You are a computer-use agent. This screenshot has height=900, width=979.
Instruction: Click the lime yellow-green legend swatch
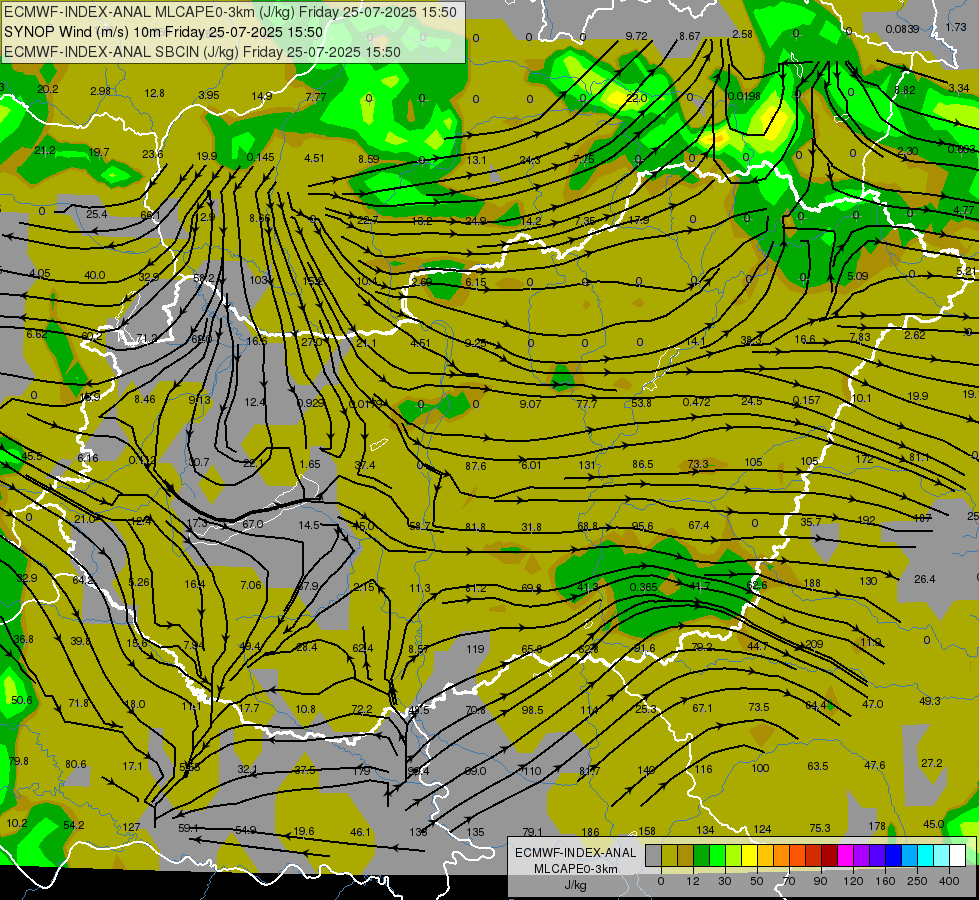click(x=734, y=855)
